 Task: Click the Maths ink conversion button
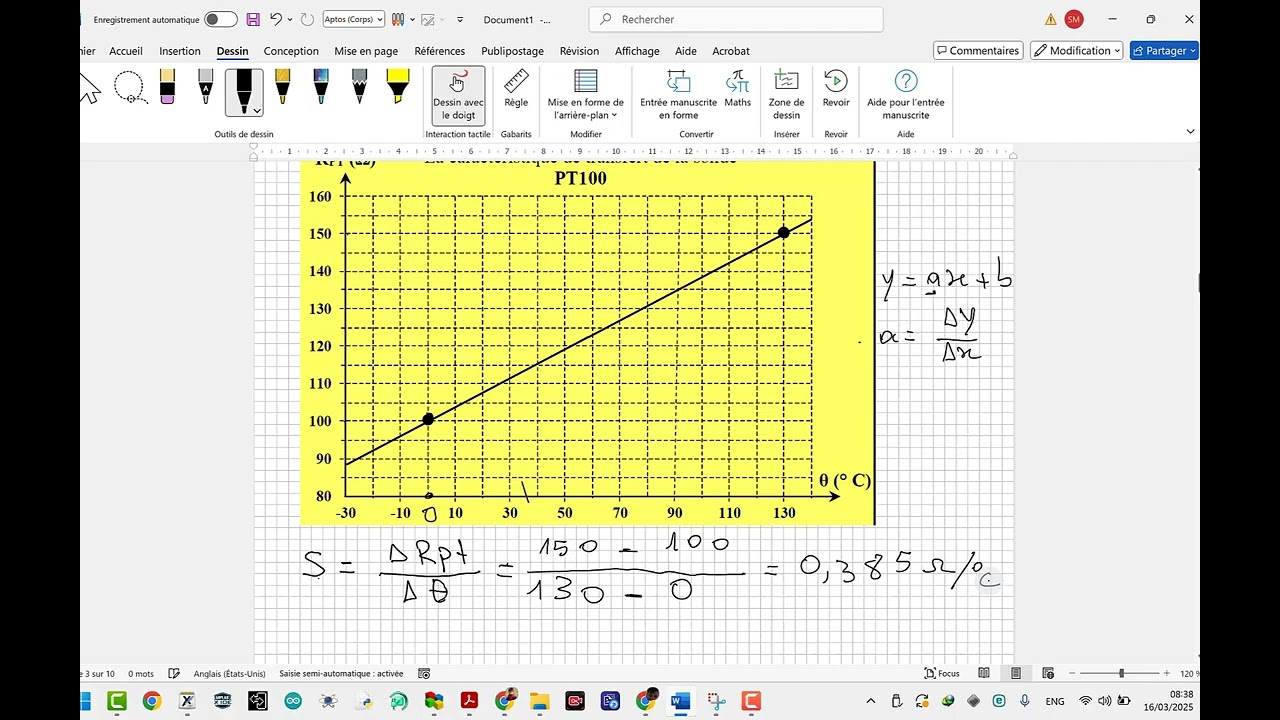(738, 90)
